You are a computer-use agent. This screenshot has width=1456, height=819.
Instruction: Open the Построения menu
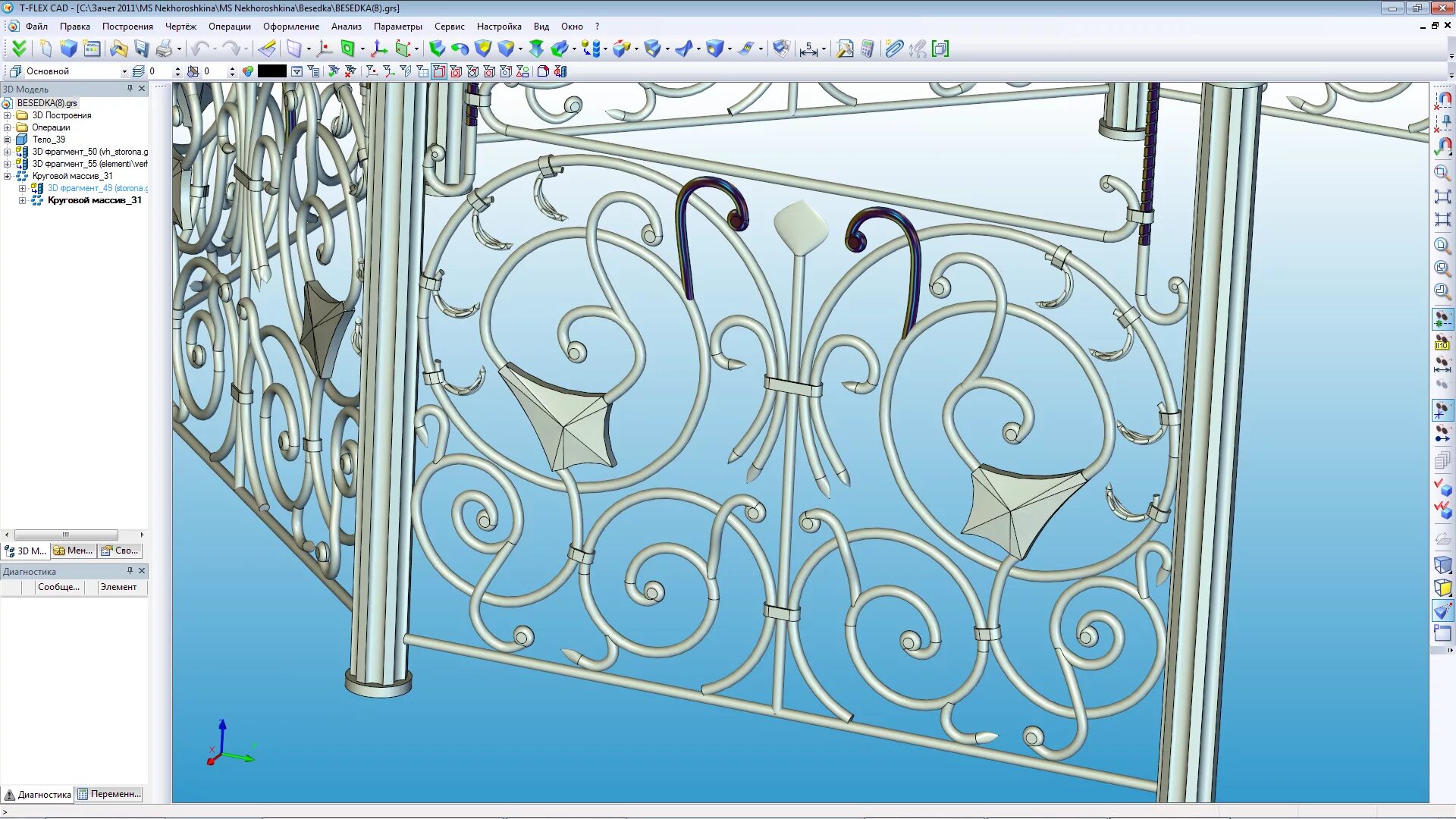click(127, 27)
